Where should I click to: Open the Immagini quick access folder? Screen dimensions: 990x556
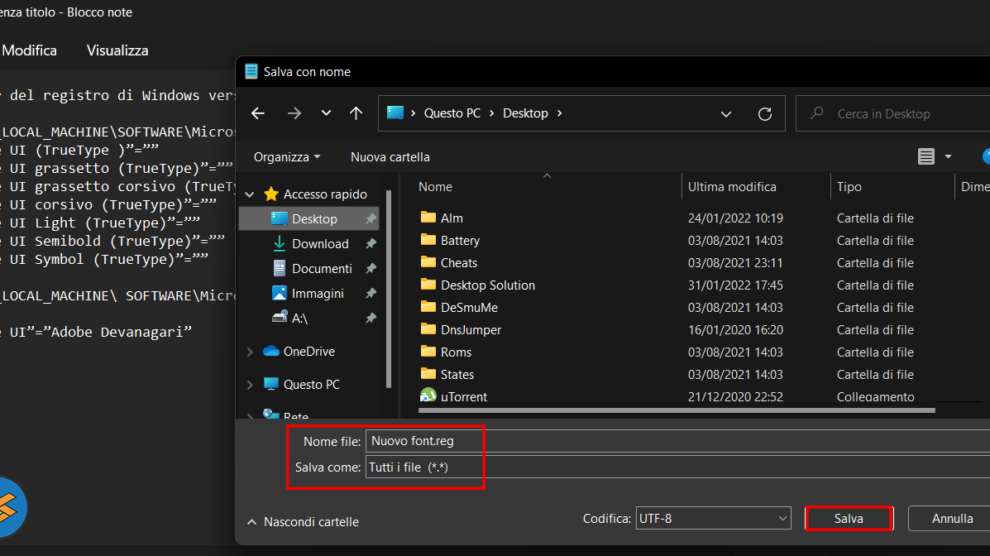[x=317, y=294]
